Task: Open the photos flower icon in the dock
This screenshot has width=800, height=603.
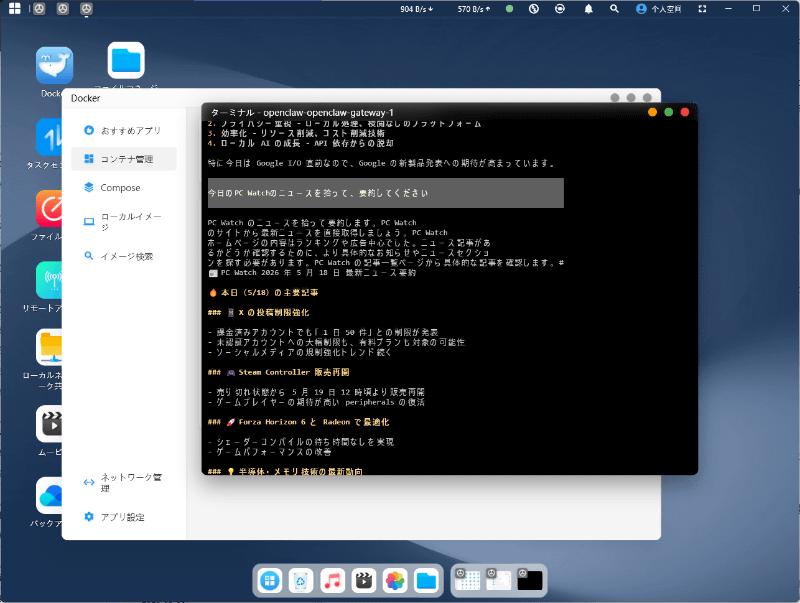Action: click(x=395, y=581)
